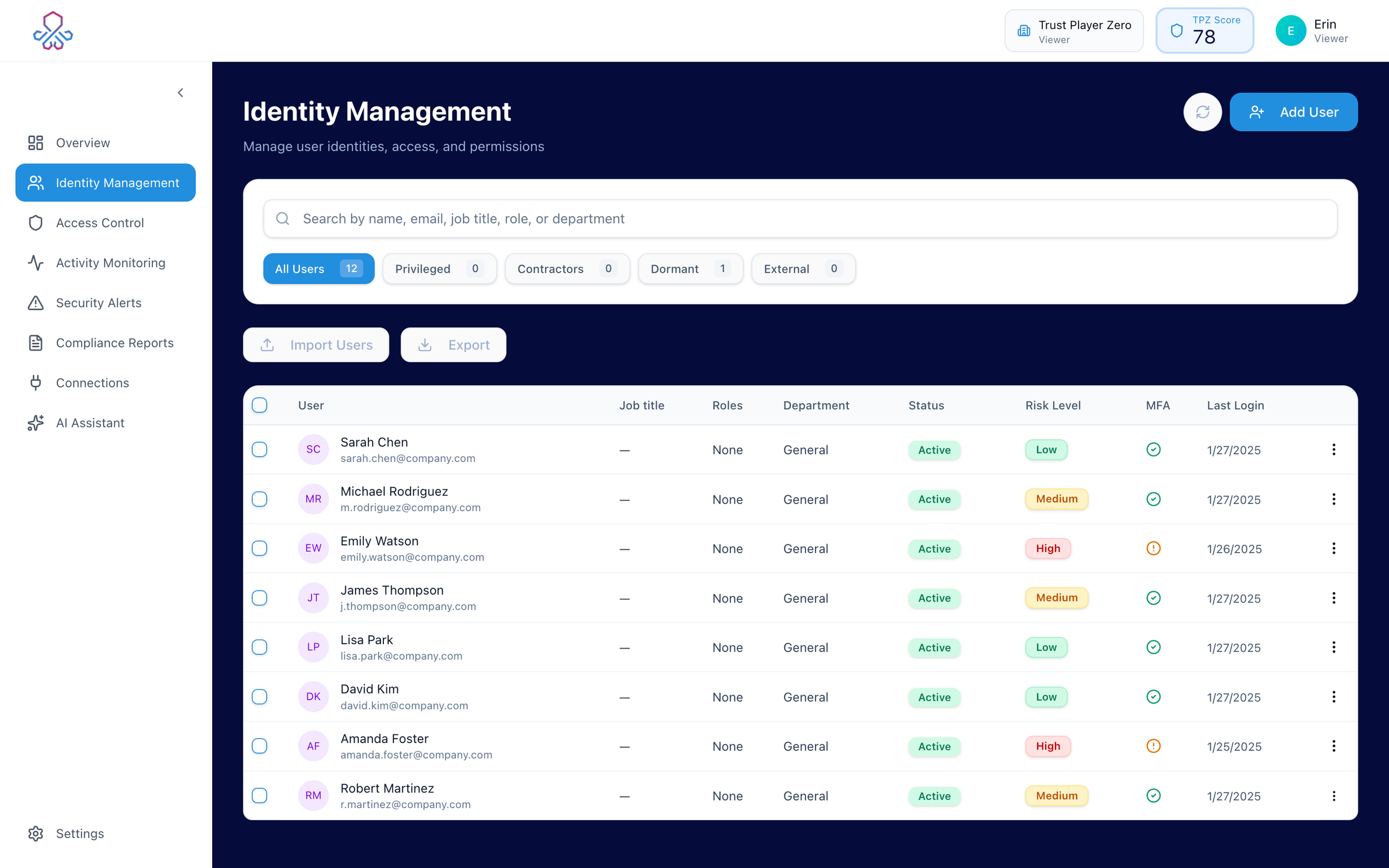
Task: Click Emily Watson's MFA warning icon
Action: pyautogui.click(x=1153, y=548)
